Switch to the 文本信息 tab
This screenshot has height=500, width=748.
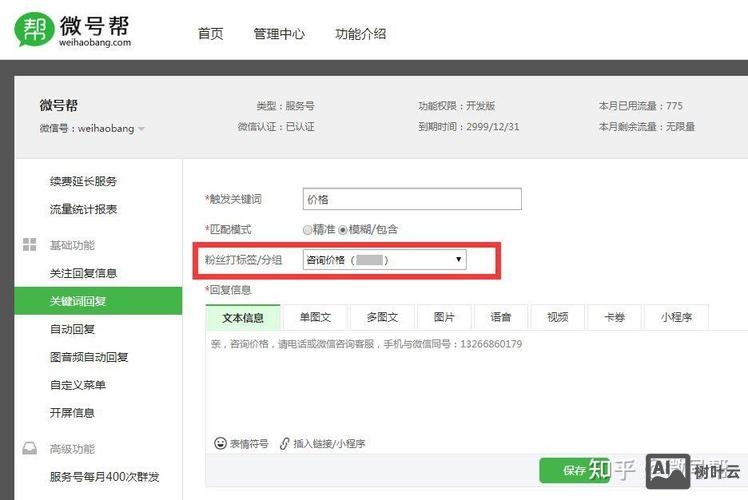(243, 317)
